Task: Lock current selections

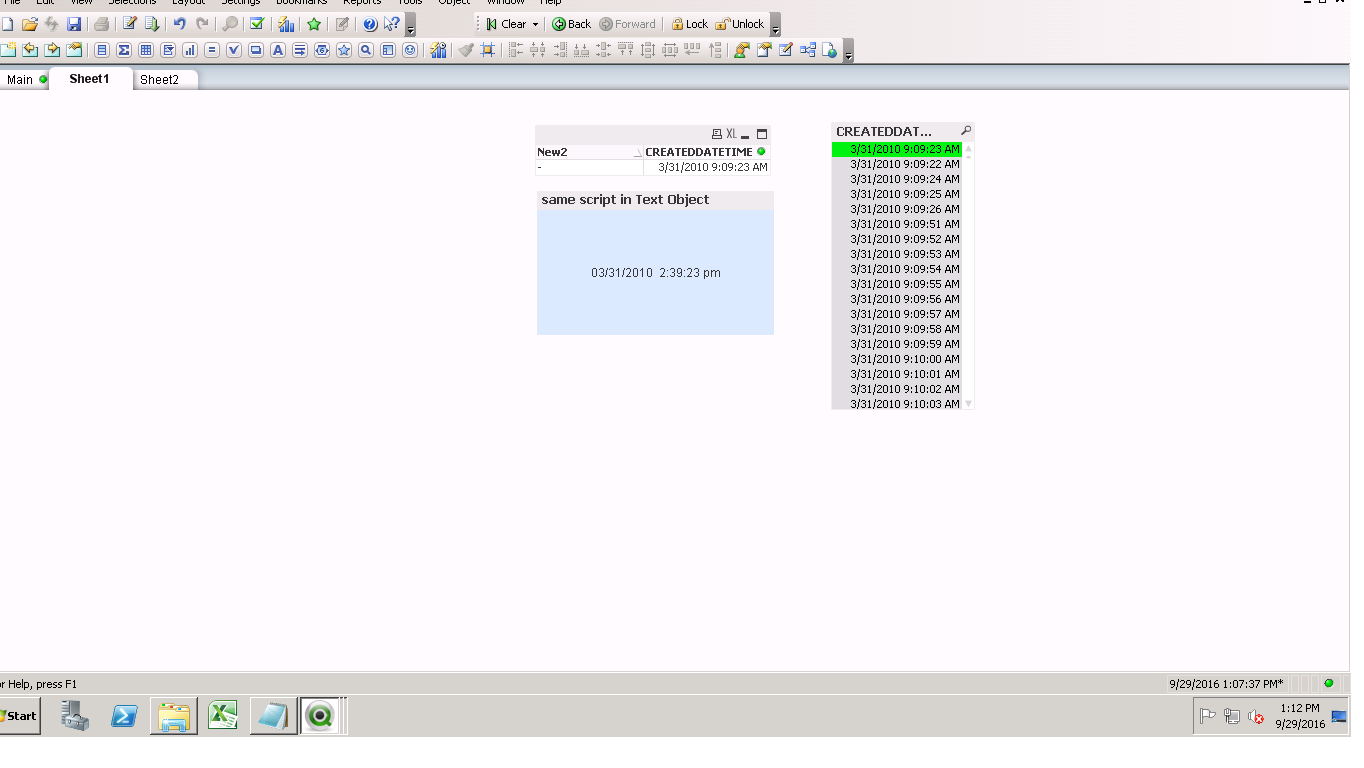Action: point(689,24)
